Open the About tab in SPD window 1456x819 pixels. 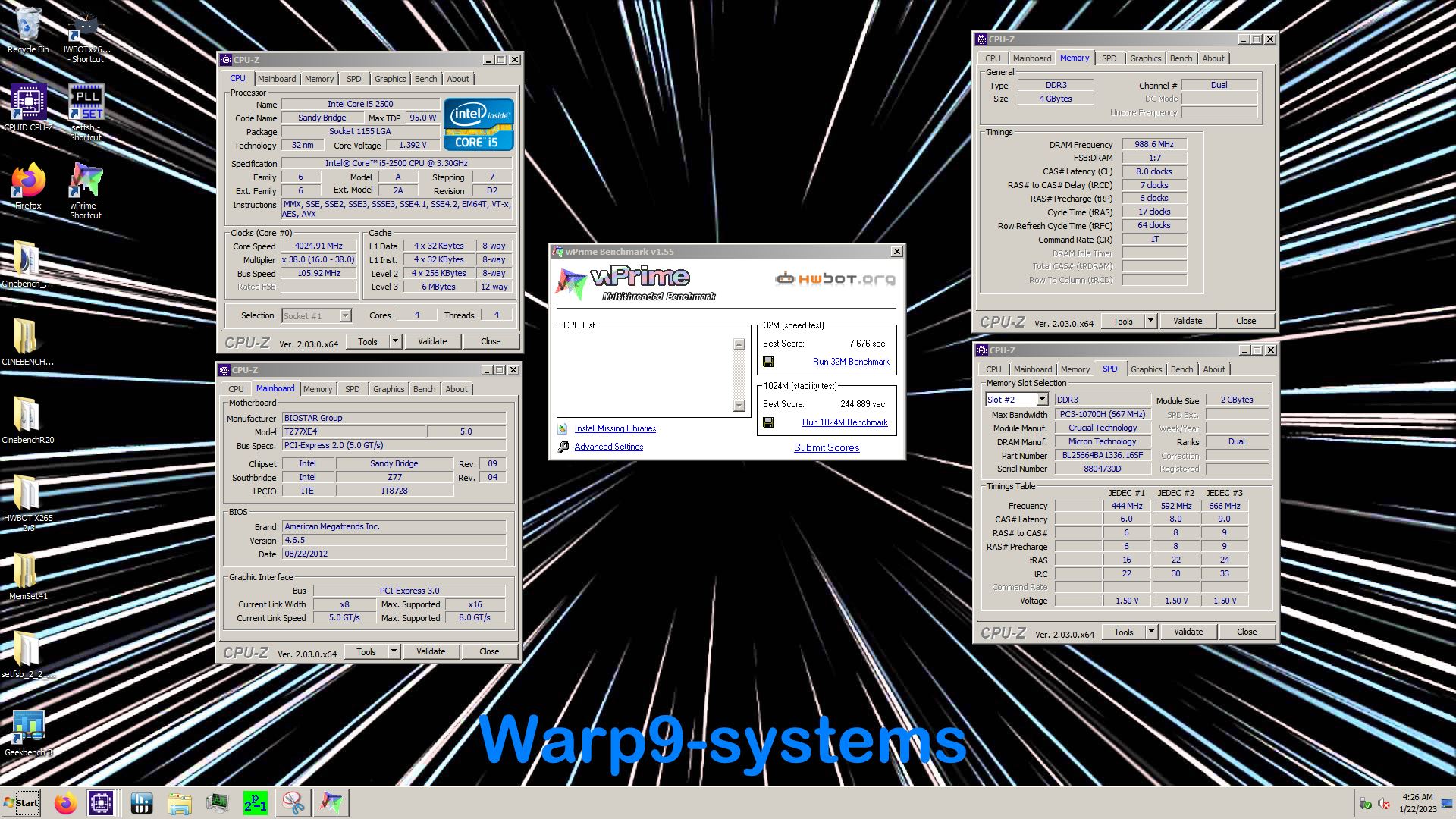(1214, 369)
